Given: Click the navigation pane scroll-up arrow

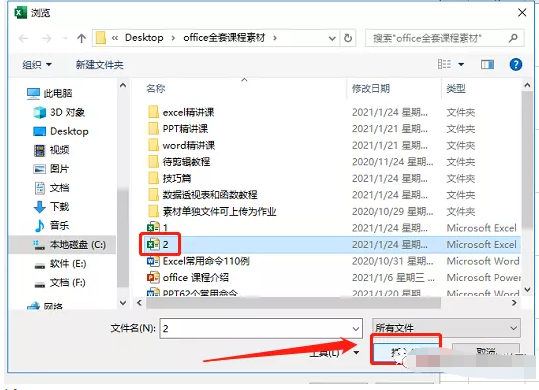Looking at the screenshot, I should pos(123,85).
